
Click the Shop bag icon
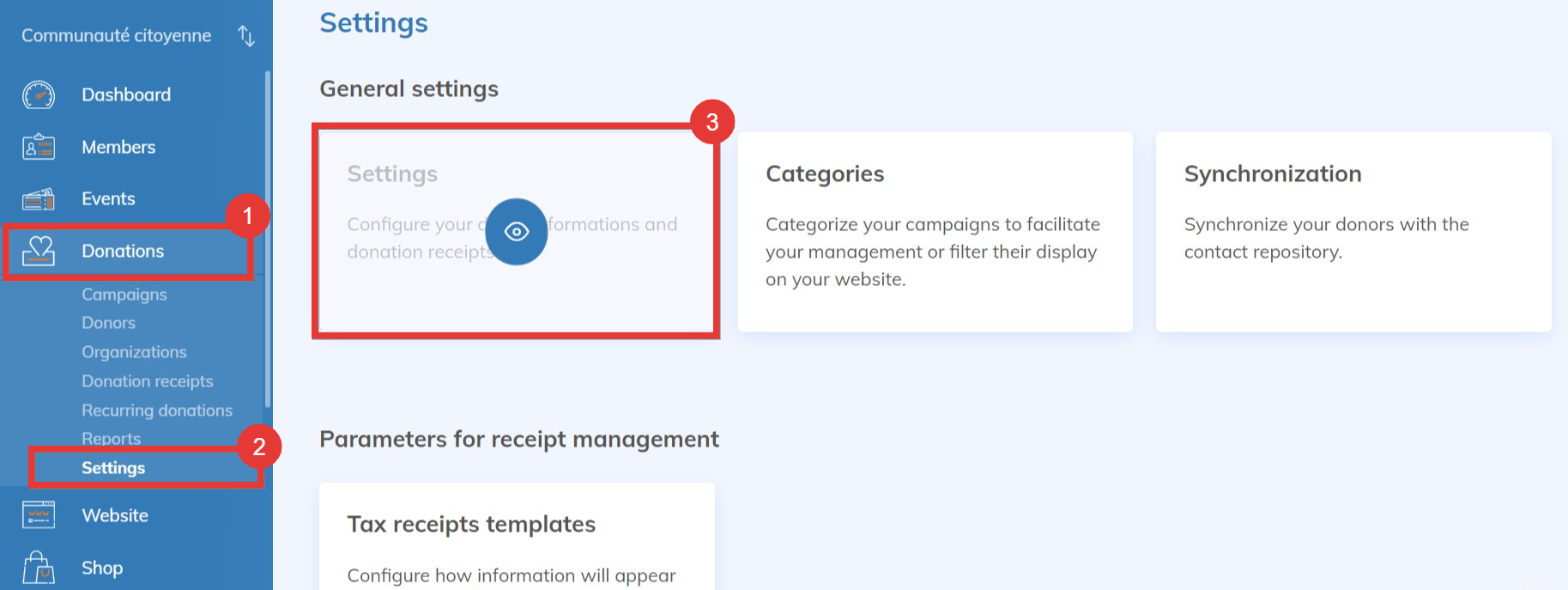(39, 568)
